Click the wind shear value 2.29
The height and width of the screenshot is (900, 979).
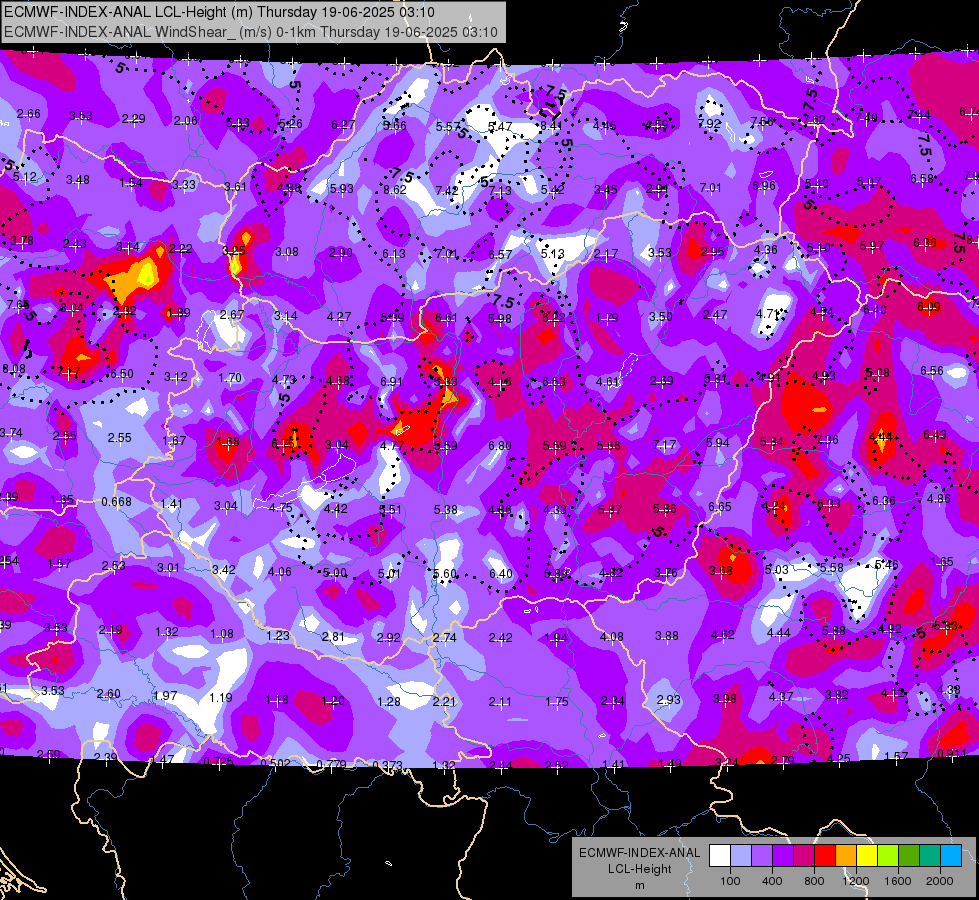tap(134, 119)
